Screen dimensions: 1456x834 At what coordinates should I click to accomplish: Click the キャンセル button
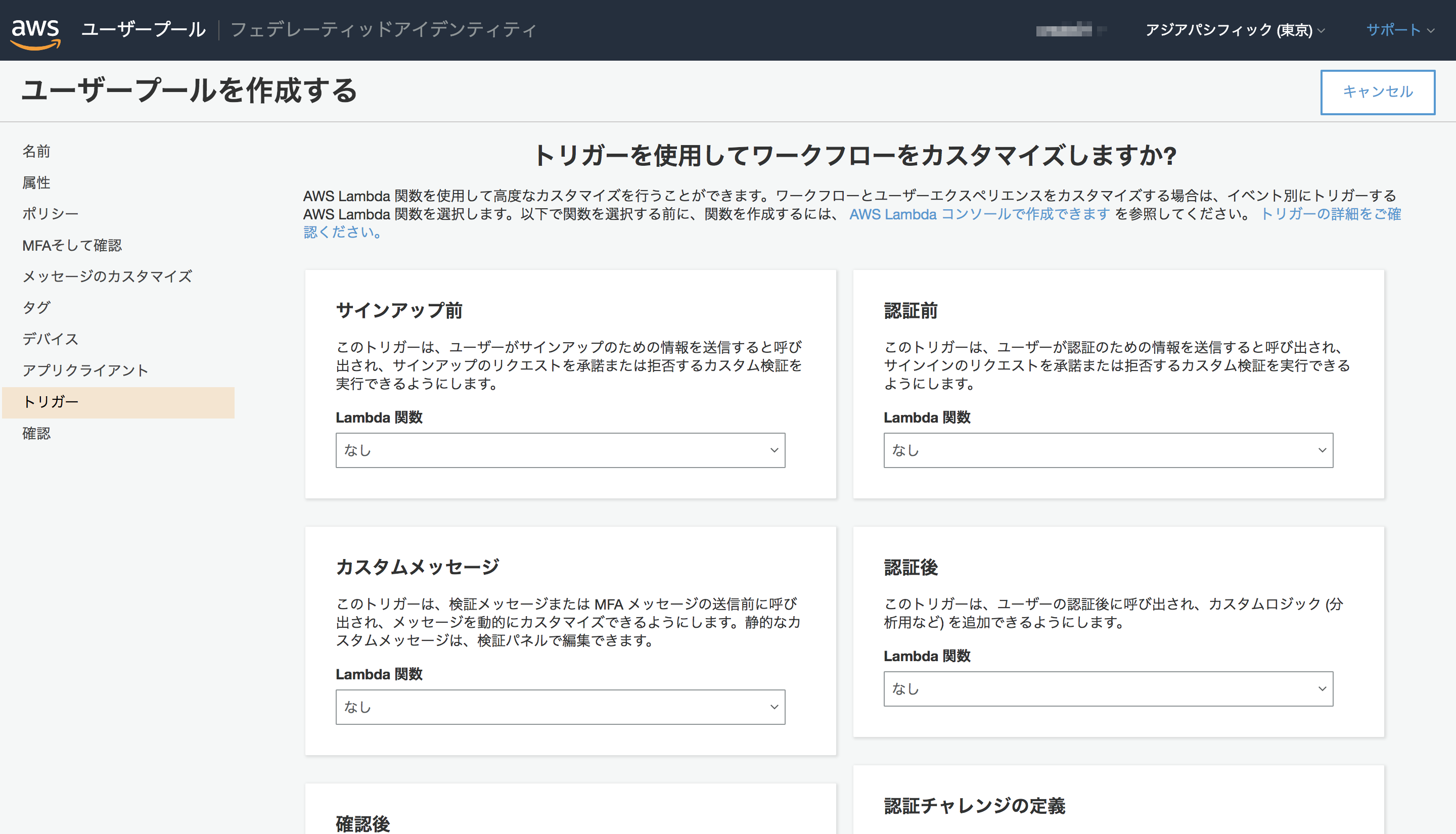(x=1378, y=92)
